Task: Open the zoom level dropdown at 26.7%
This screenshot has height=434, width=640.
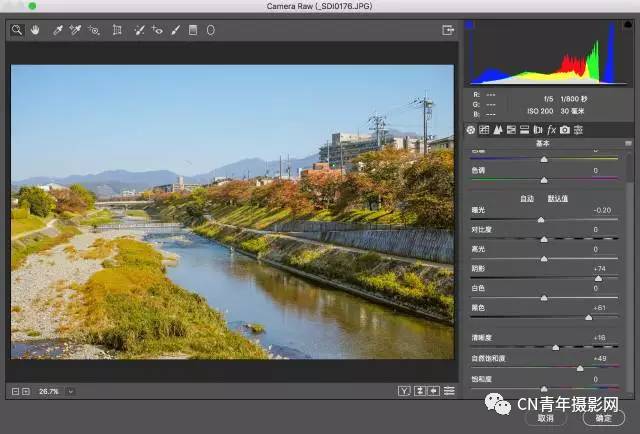Action: 70,391
